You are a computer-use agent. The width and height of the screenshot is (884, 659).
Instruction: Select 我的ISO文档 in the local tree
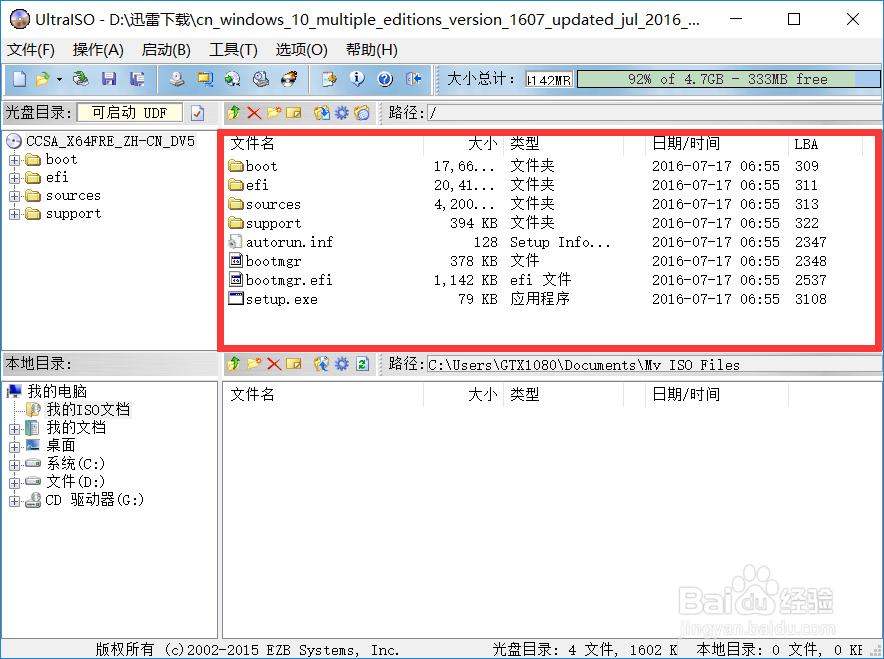[x=88, y=409]
